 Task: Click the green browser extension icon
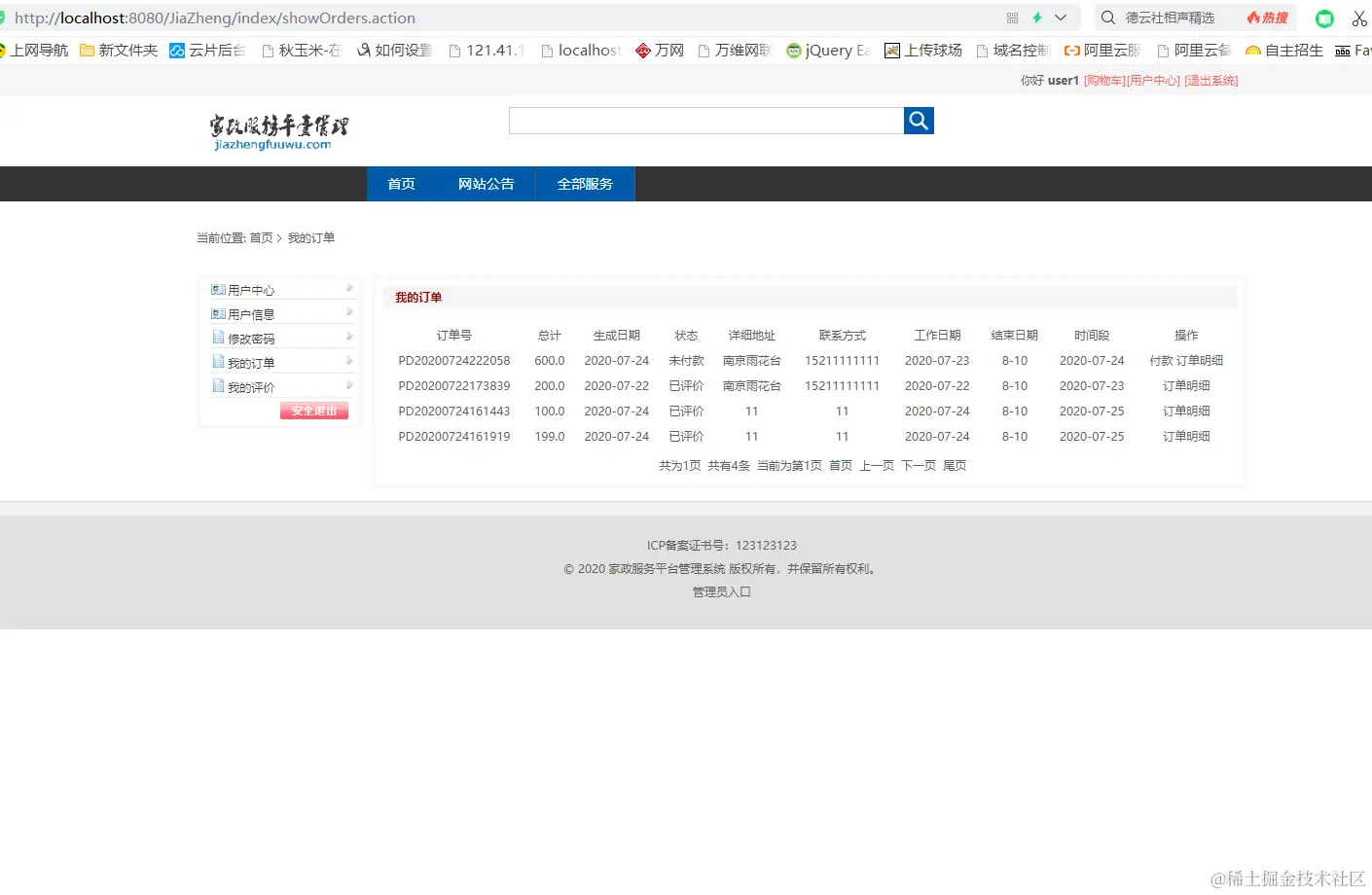coord(1324,18)
